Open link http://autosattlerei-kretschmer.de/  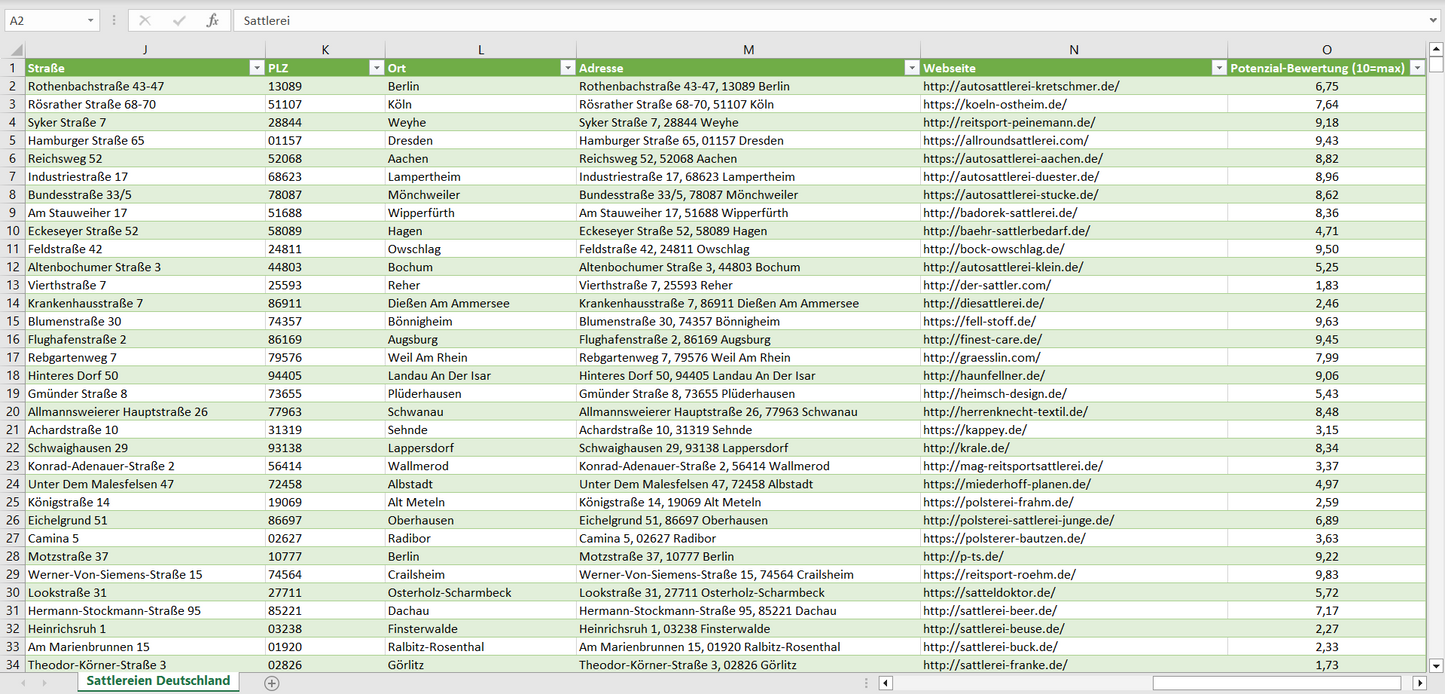(1021, 86)
